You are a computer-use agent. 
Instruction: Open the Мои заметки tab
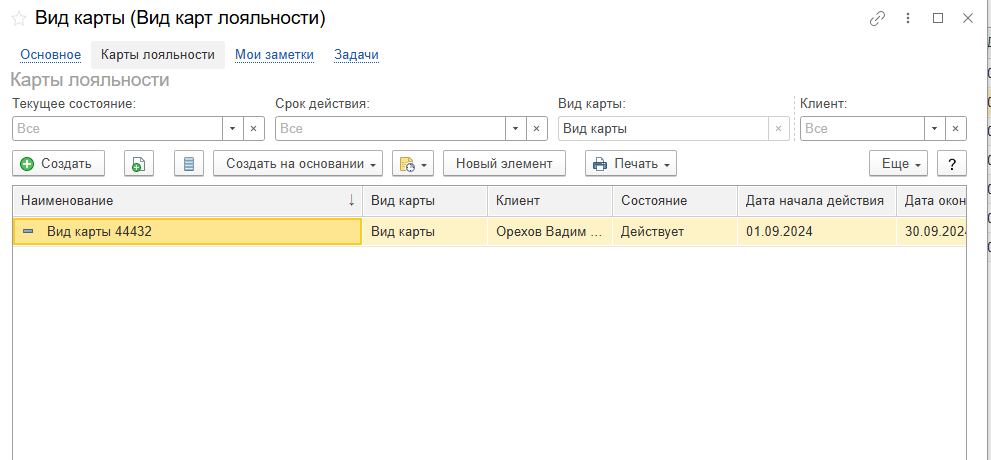tap(274, 55)
